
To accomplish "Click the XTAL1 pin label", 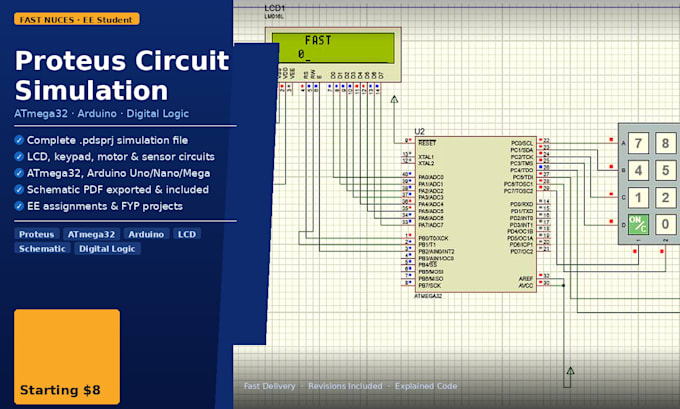I will click(426, 157).
